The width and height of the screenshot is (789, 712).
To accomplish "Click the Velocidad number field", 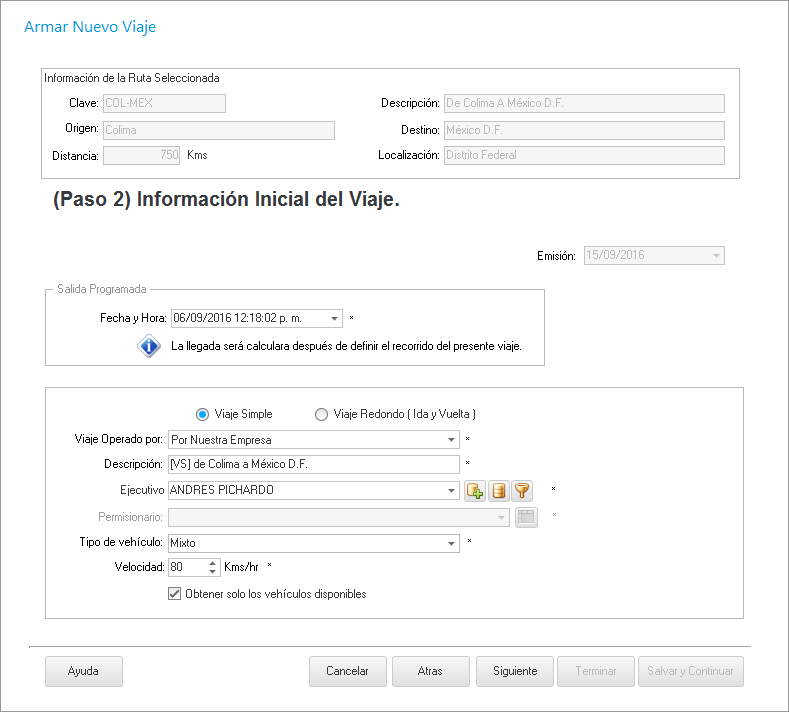I will coord(187,567).
